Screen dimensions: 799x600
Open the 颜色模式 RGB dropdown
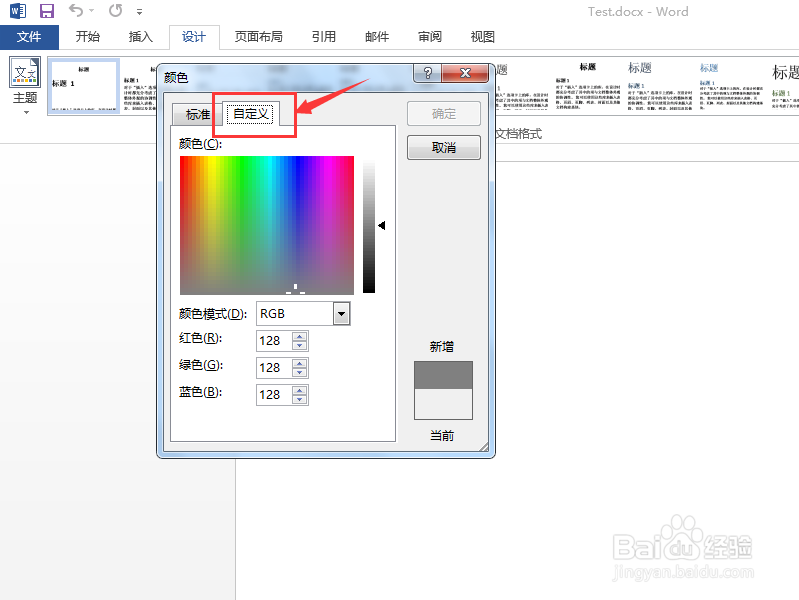(341, 314)
